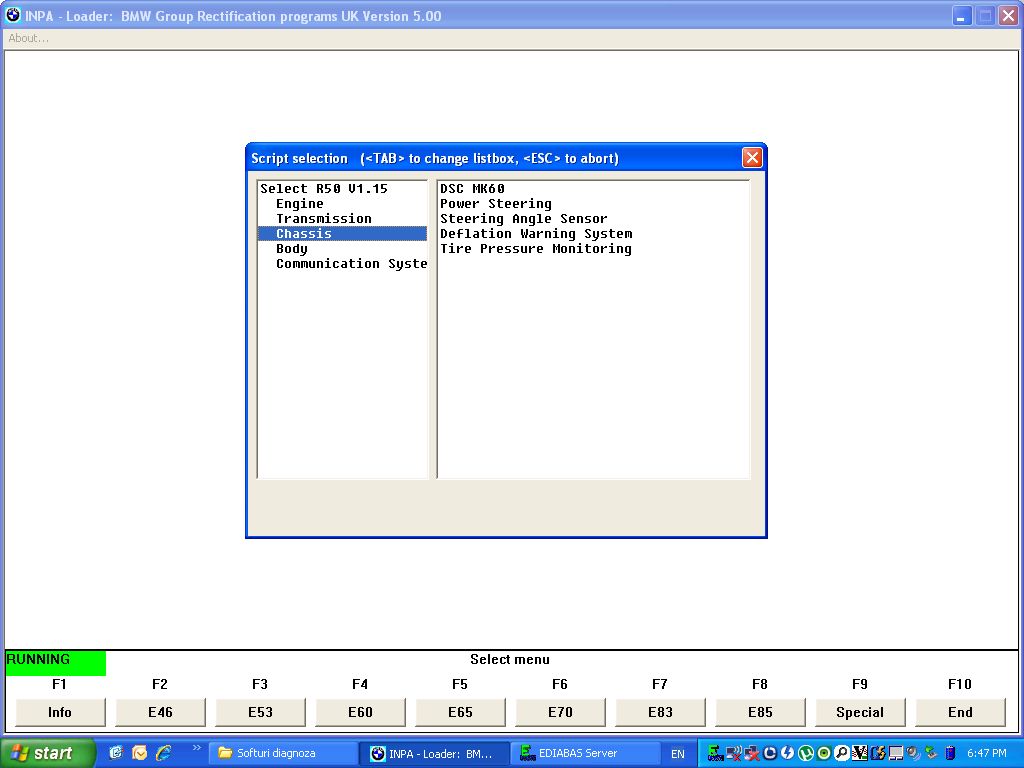This screenshot has height=768, width=1024.
Task: Click the EN language indicator
Action: (x=678, y=754)
